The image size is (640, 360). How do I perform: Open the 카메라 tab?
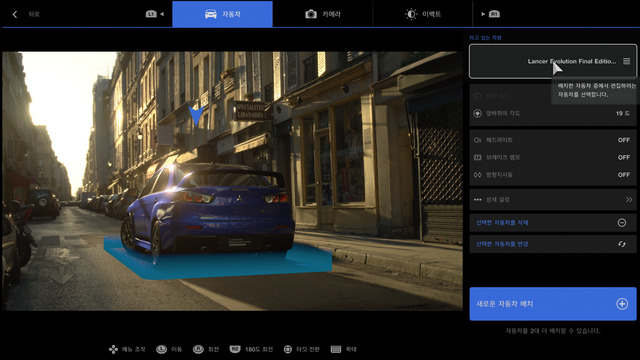[322, 14]
